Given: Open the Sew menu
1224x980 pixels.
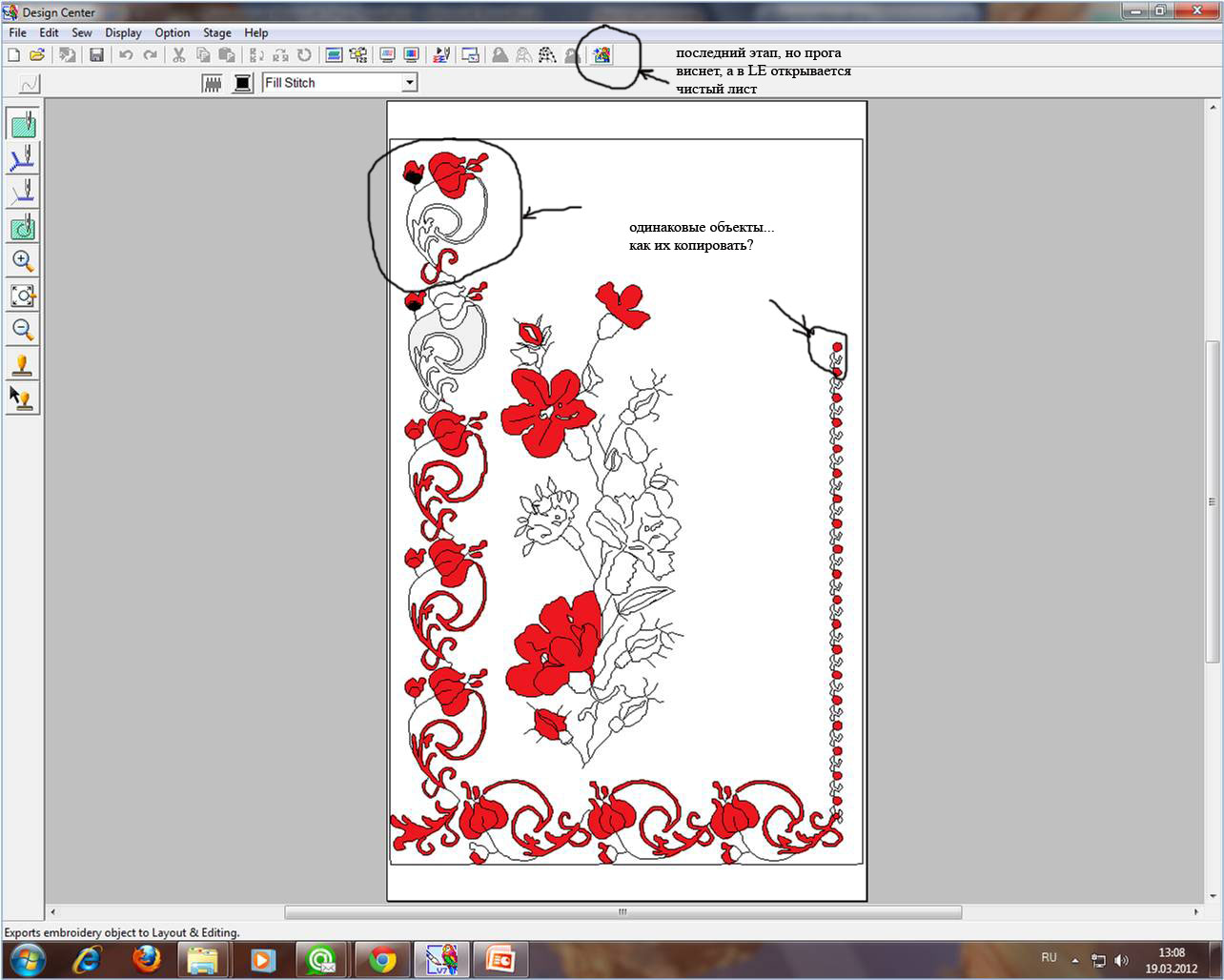Looking at the screenshot, I should (82, 32).
